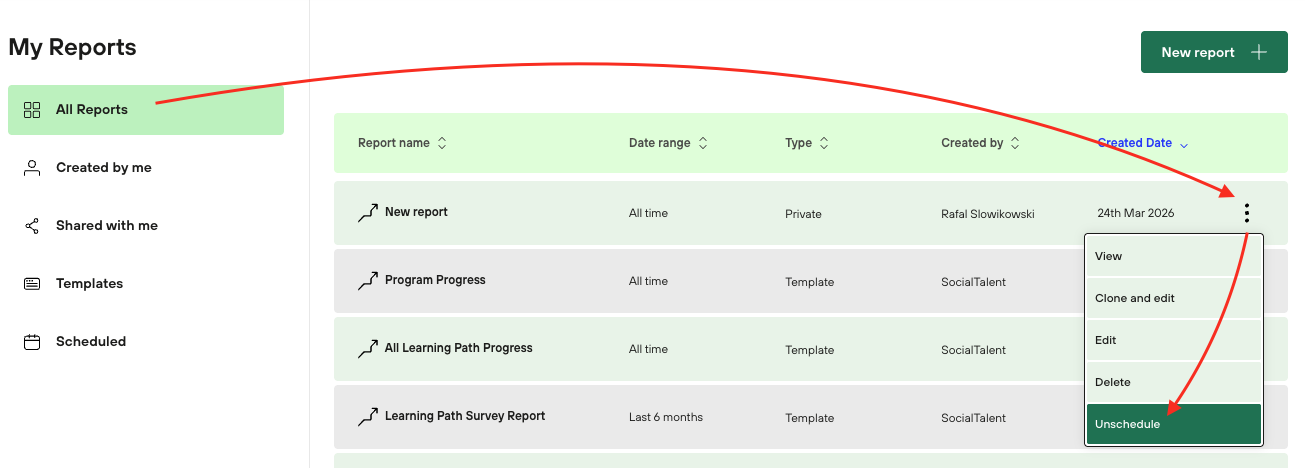Click the Templates sidebar icon
Image resolution: width=1305 pixels, height=468 pixels.
32,284
